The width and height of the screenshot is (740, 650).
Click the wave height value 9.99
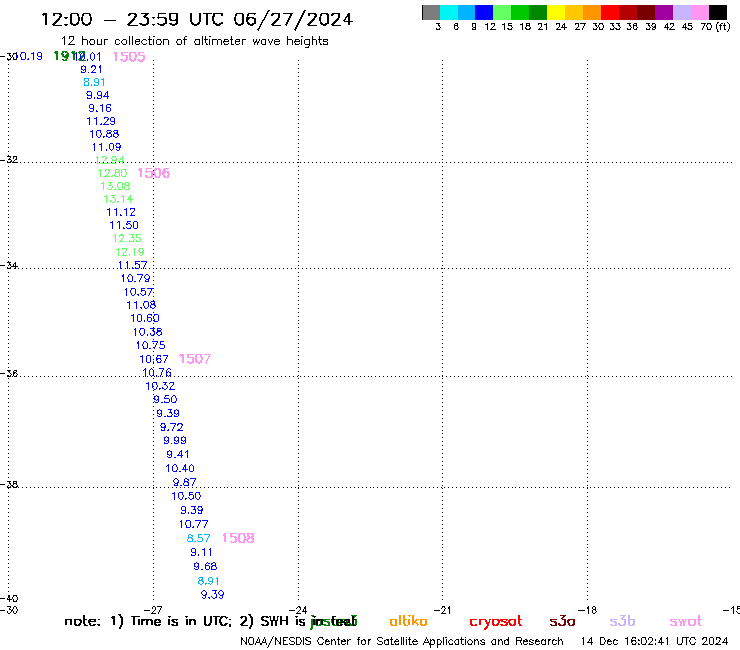pyautogui.click(x=175, y=440)
